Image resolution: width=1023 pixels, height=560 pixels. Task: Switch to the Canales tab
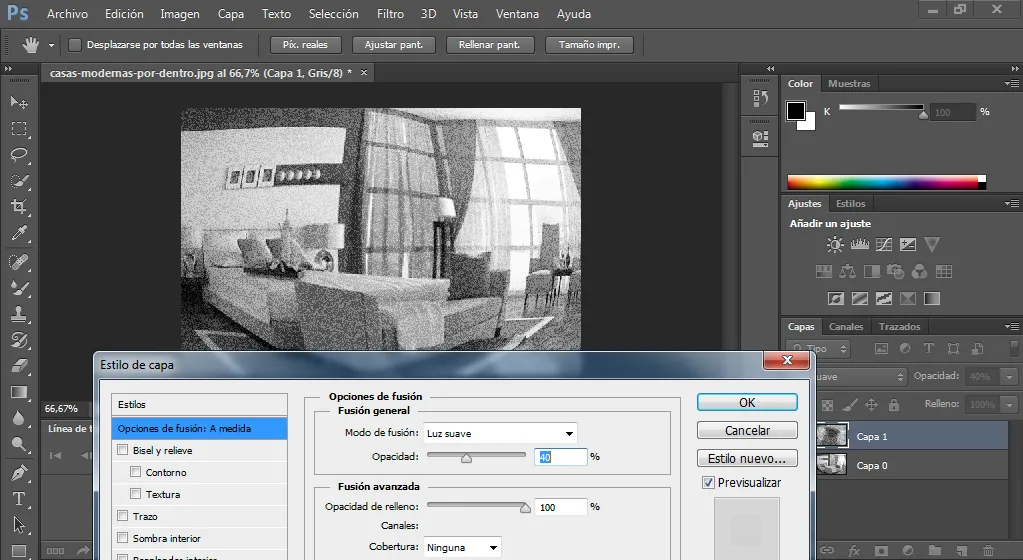click(846, 326)
